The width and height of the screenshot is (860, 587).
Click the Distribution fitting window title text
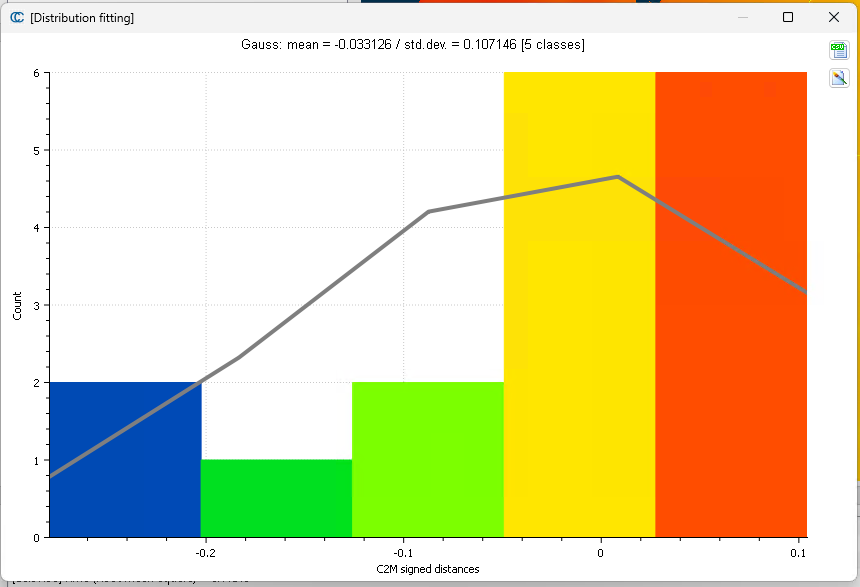[82, 18]
